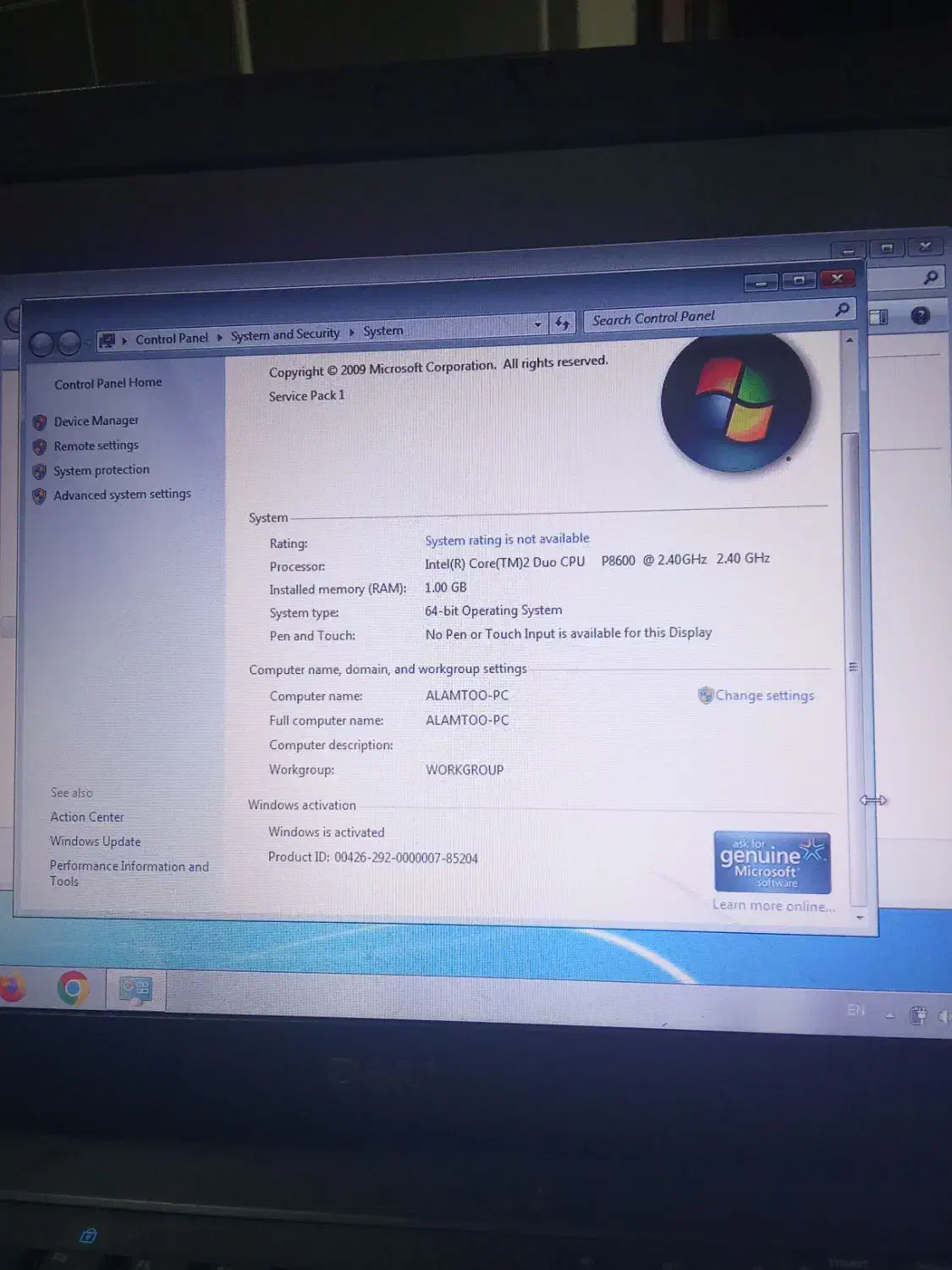952x1270 pixels.
Task: Click the volume speaker tray icon
Action: (x=944, y=1016)
